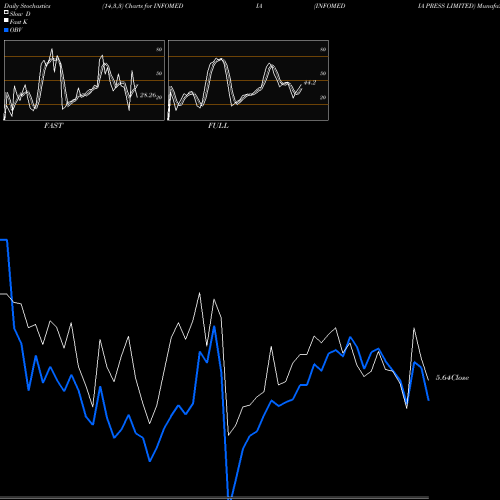Select the 'Fast K' legend label
Screen dimensions: 500x500
tap(19, 22)
